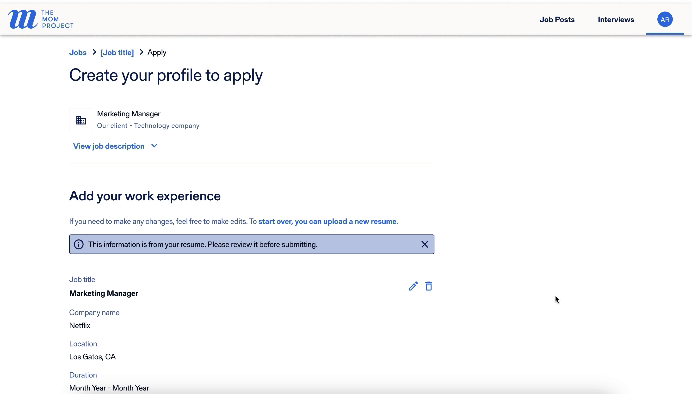Viewport: 692px width, 394px height.
Task: Click the chevron beside View job description
Action: click(154, 146)
